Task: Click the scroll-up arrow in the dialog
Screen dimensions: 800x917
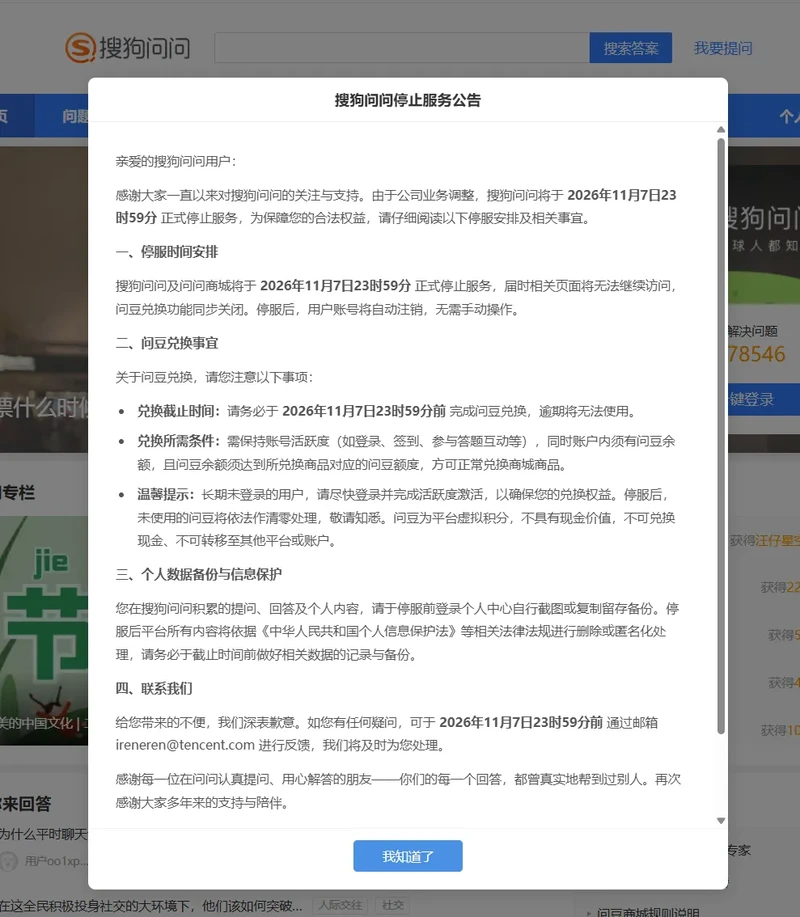Action: pos(721,130)
